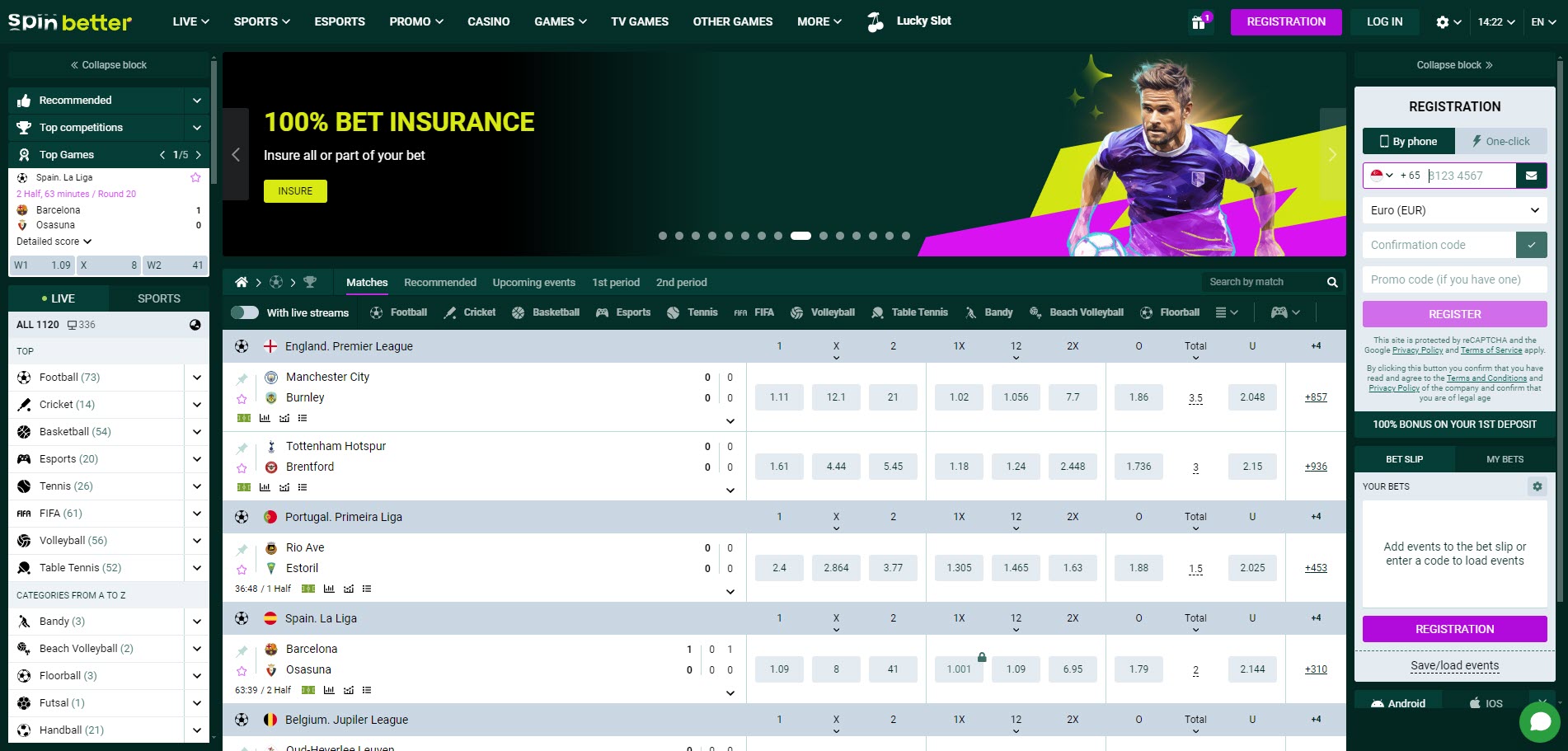Image resolution: width=1568 pixels, height=751 pixels.
Task: Open the Euro (EUR) currency dropdown
Action: coord(1455,210)
